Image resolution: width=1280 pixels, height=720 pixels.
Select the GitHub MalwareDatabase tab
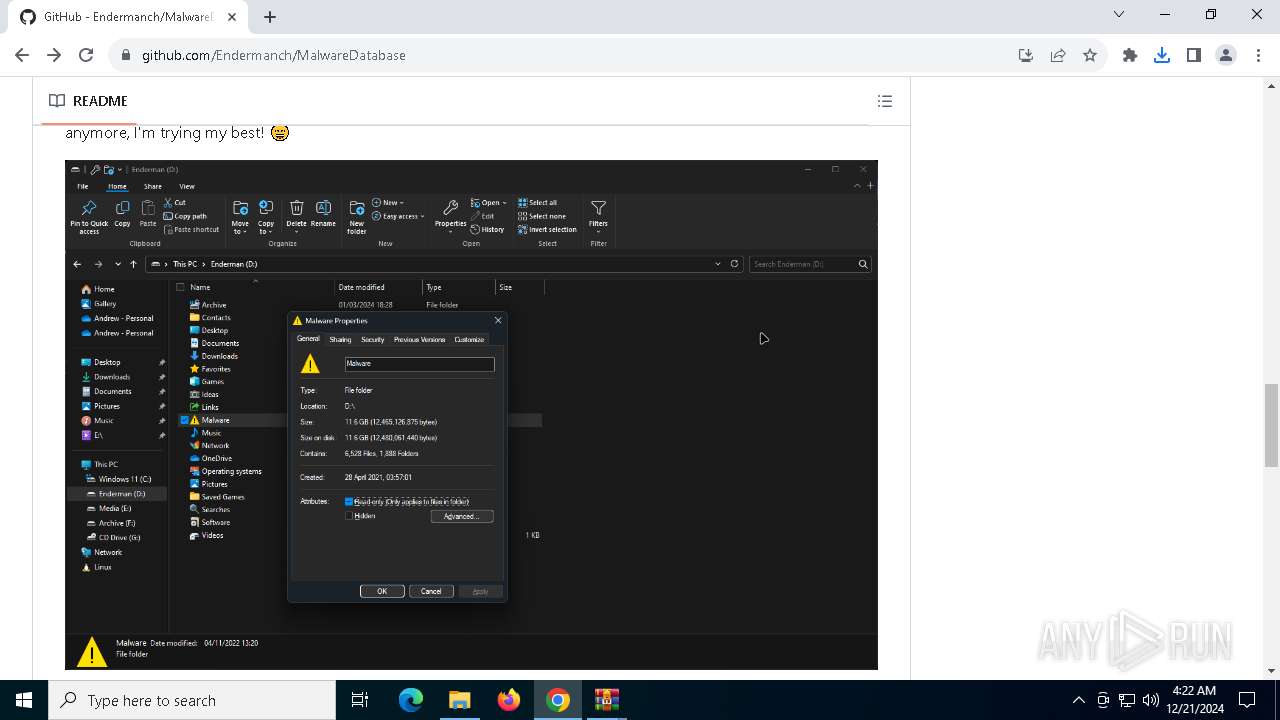pyautogui.click(x=128, y=17)
